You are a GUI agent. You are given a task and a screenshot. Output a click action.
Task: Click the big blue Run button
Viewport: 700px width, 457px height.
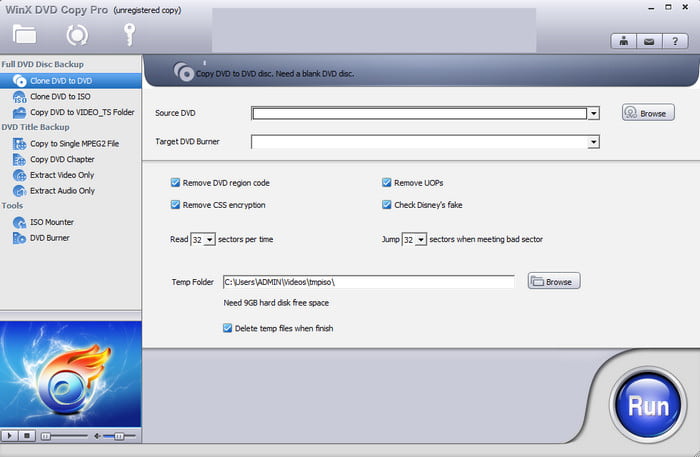[x=648, y=405]
